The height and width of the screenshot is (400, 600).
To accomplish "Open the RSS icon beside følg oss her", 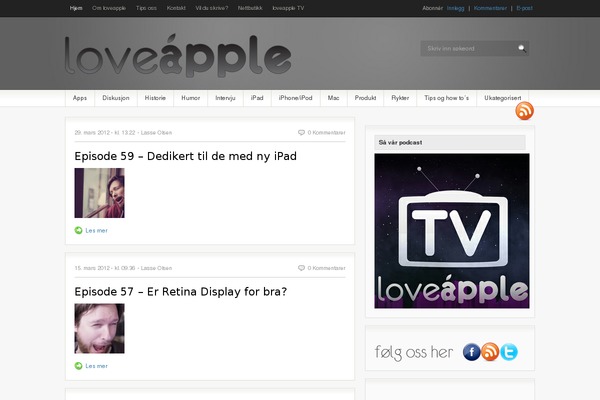I will tap(490, 352).
